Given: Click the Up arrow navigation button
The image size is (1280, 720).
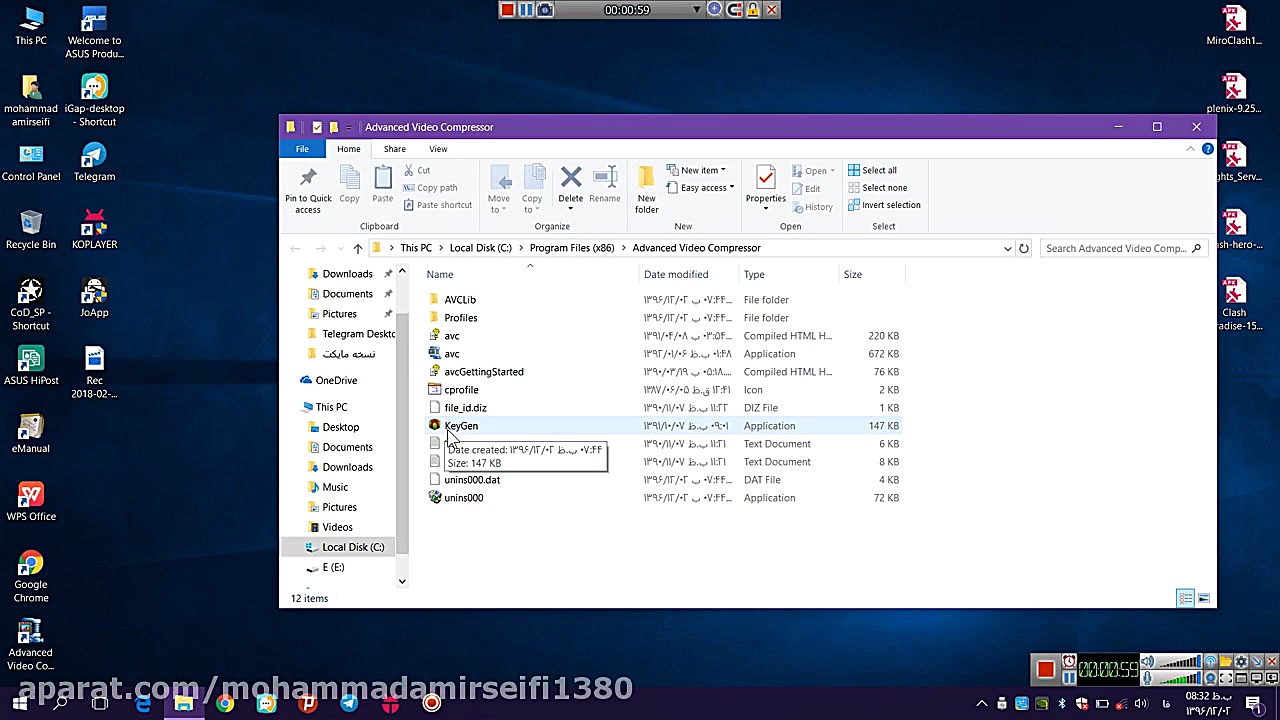Looking at the screenshot, I should 357,248.
